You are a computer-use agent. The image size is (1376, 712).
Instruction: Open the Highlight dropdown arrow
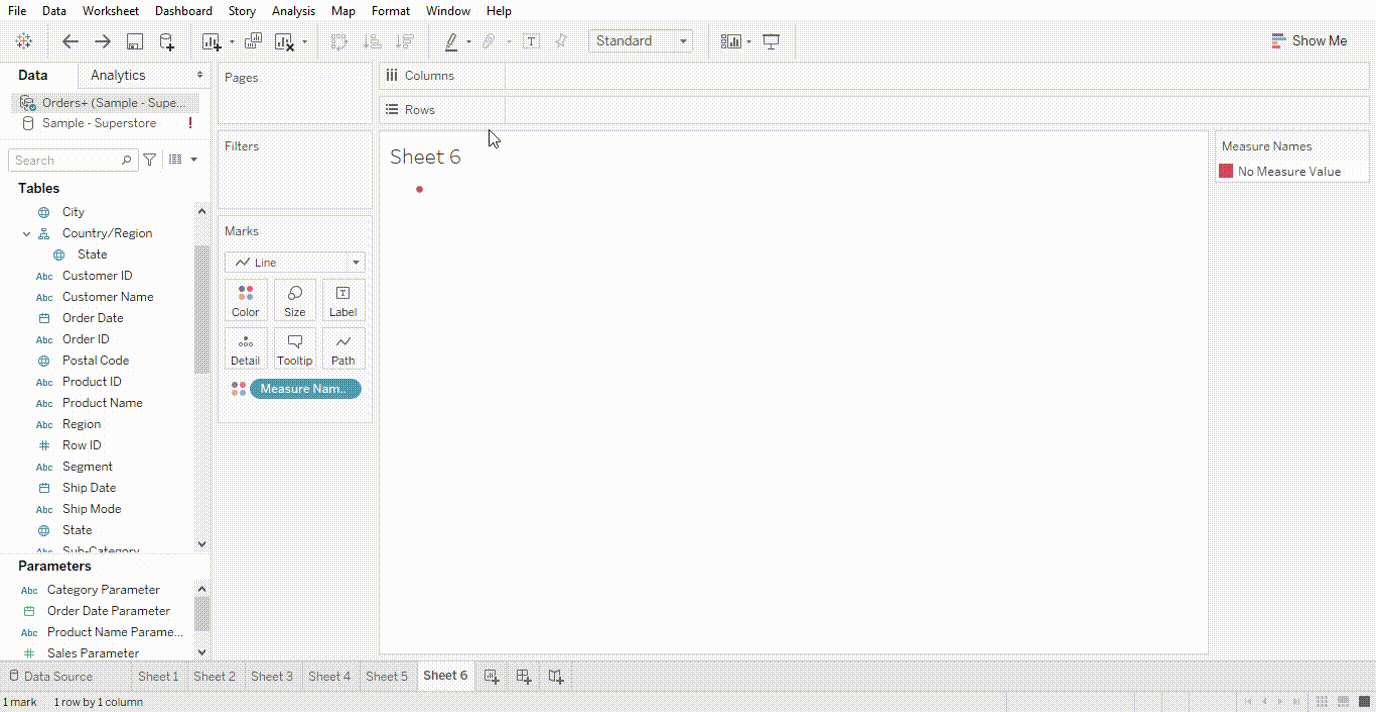(468, 42)
